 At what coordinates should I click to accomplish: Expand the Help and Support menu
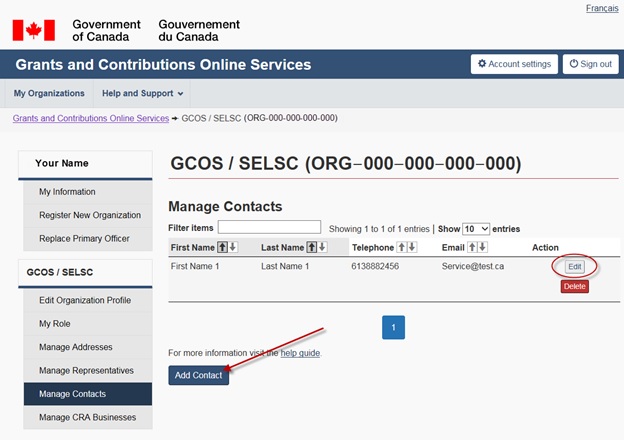(142, 94)
